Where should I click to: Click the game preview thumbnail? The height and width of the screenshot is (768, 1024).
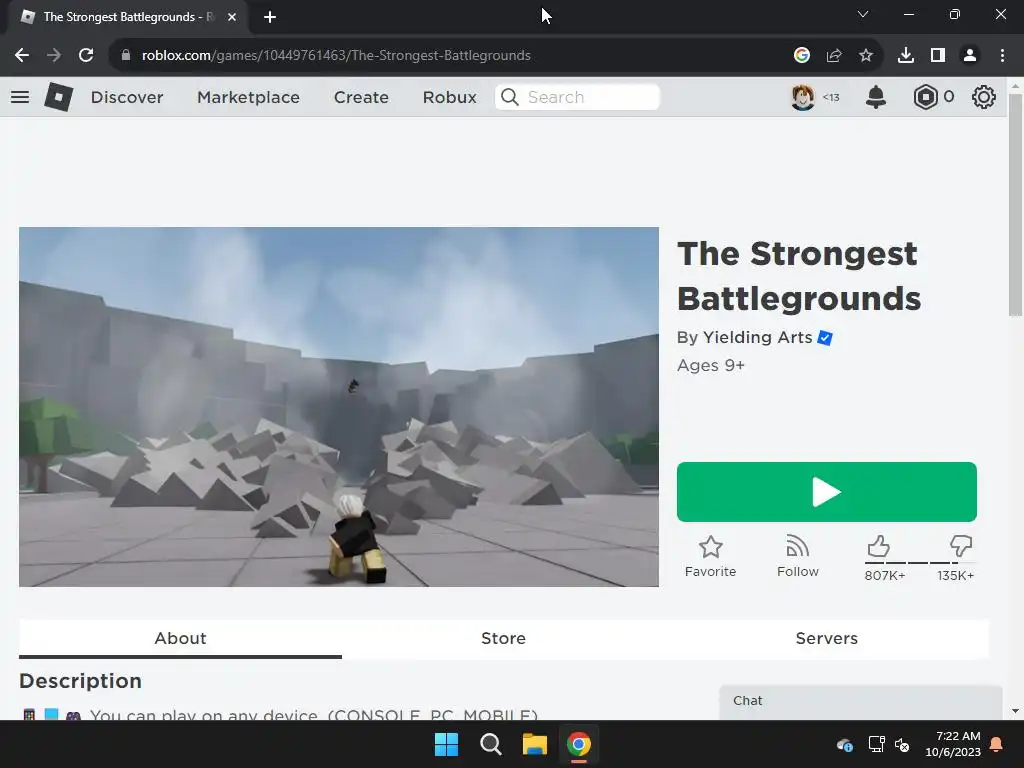(x=339, y=407)
